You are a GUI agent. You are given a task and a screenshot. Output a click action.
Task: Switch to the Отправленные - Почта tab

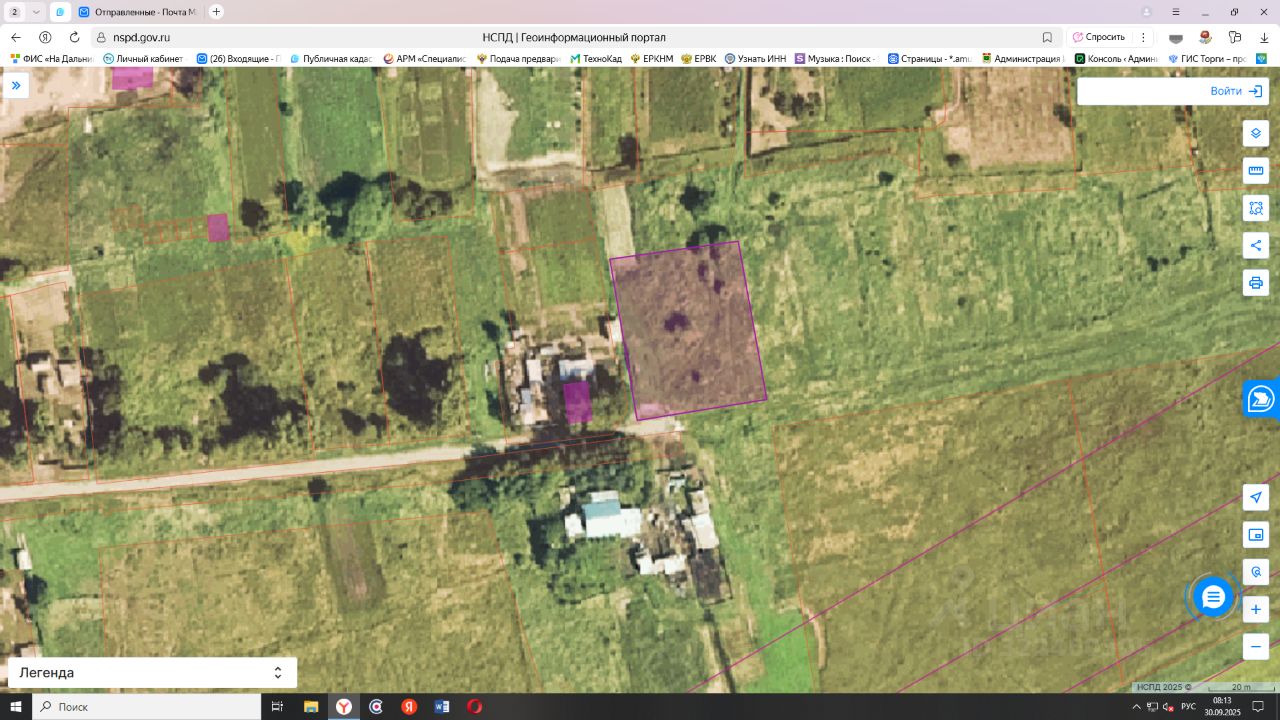138,12
